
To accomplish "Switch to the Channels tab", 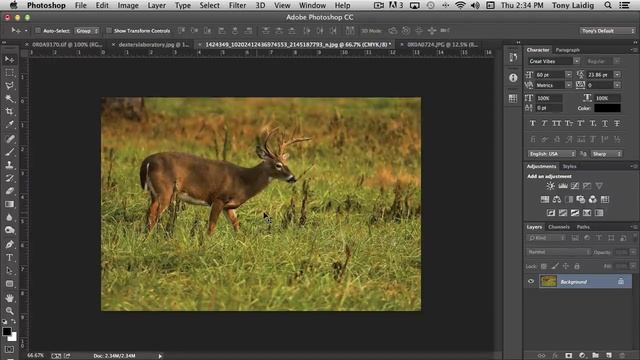I will coord(559,227).
